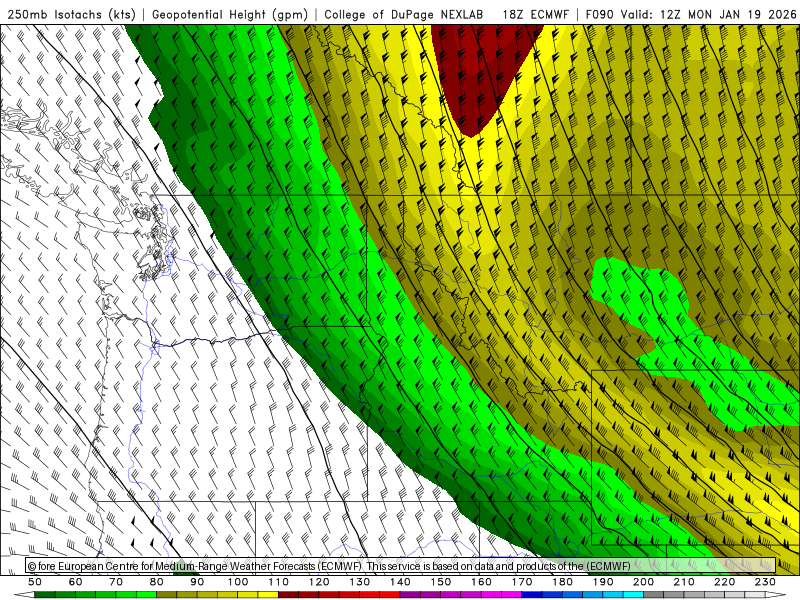Click the 230 value on the legend scale
The height and width of the screenshot is (600, 800).
(765, 582)
